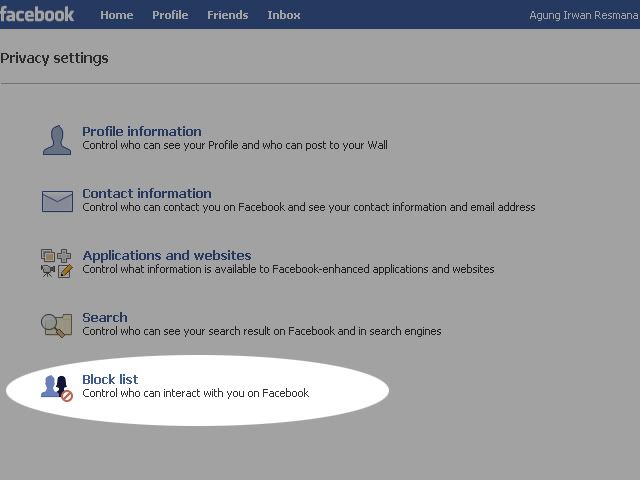Click the Block list people icon

coord(57,386)
